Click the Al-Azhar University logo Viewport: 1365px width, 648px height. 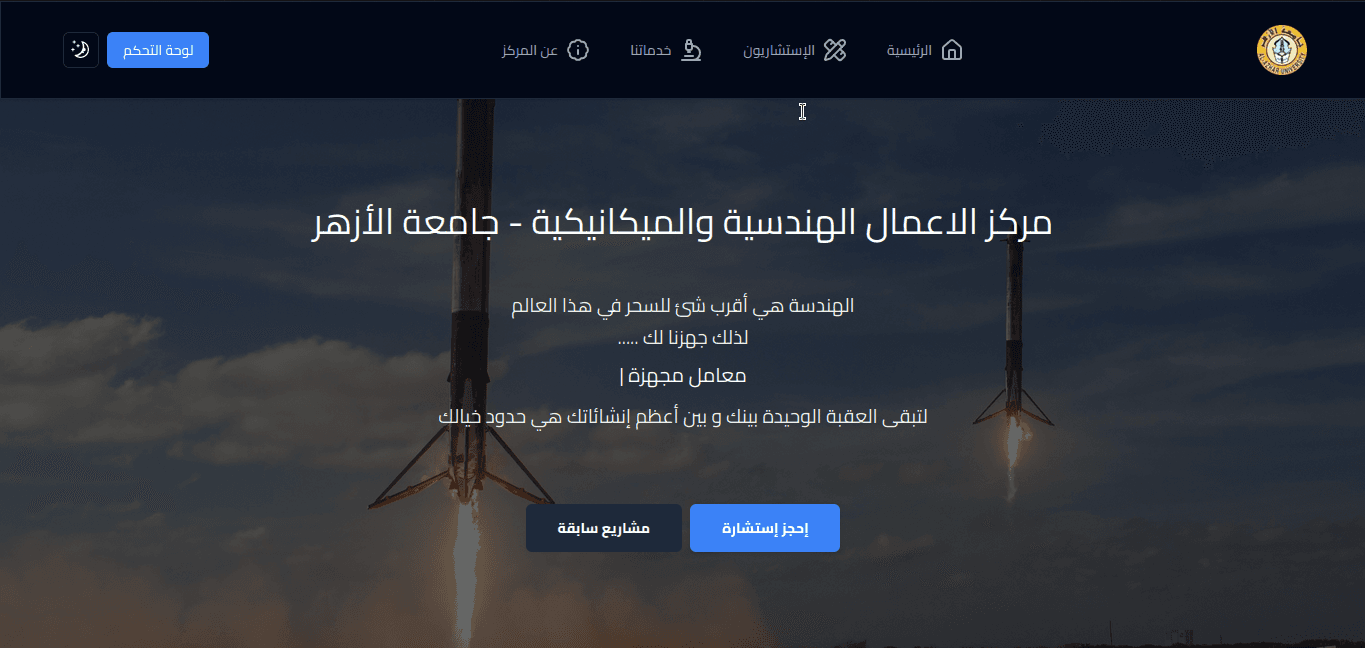(x=1281, y=51)
